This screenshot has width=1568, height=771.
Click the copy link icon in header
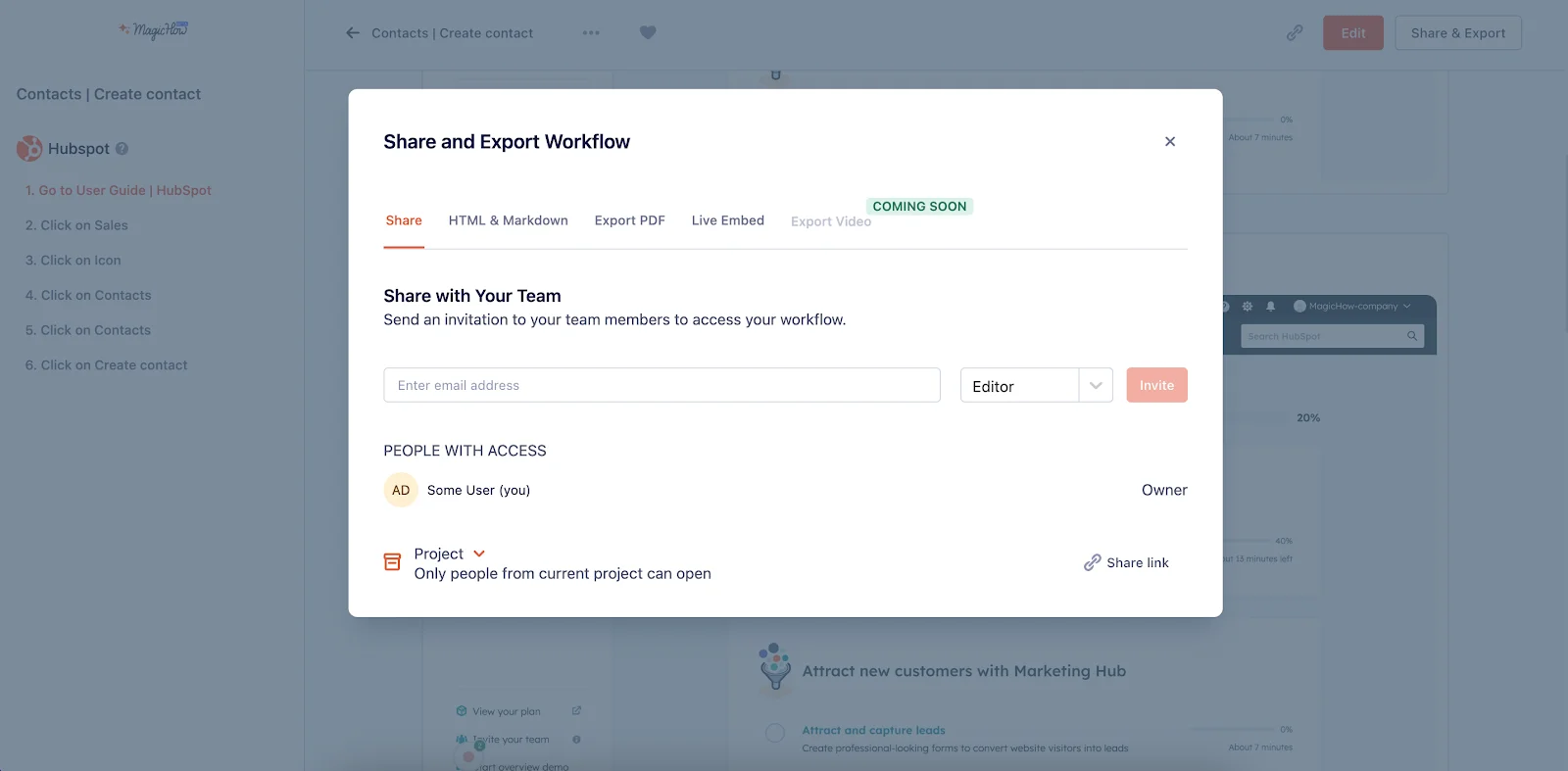1295,33
